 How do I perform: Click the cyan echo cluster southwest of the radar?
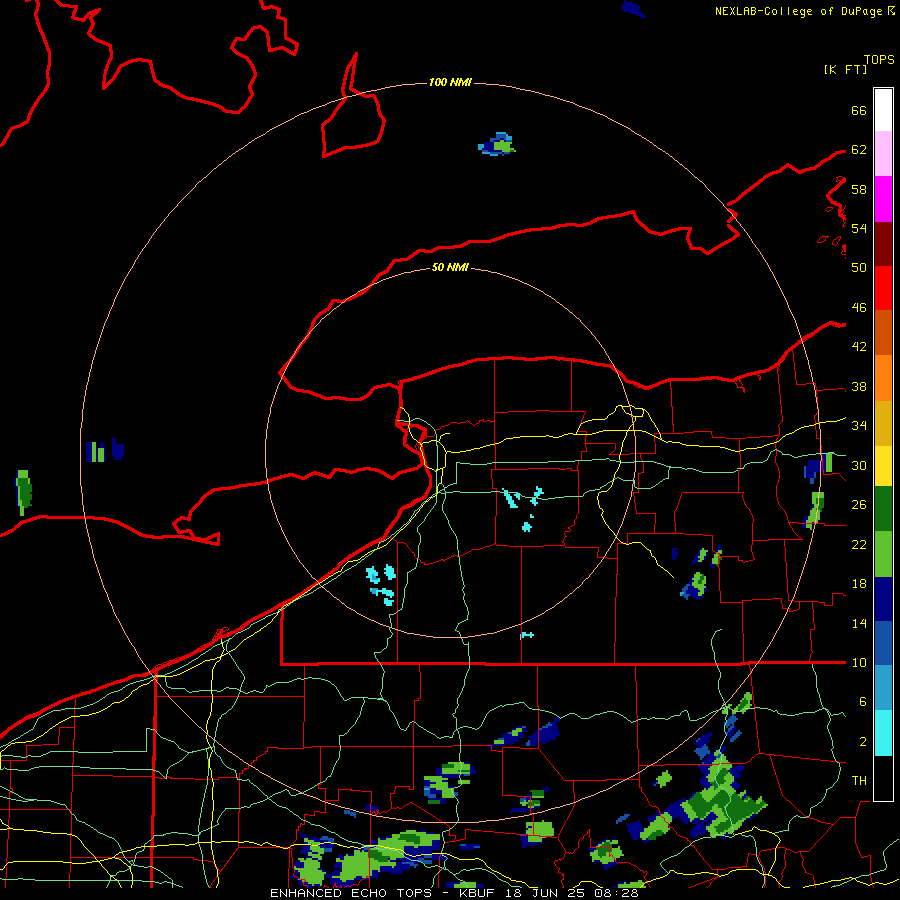pos(382,585)
